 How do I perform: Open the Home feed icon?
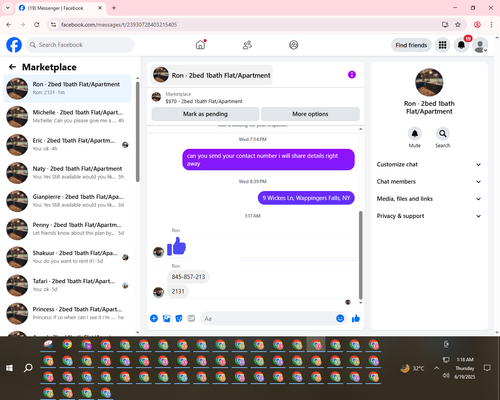200,45
